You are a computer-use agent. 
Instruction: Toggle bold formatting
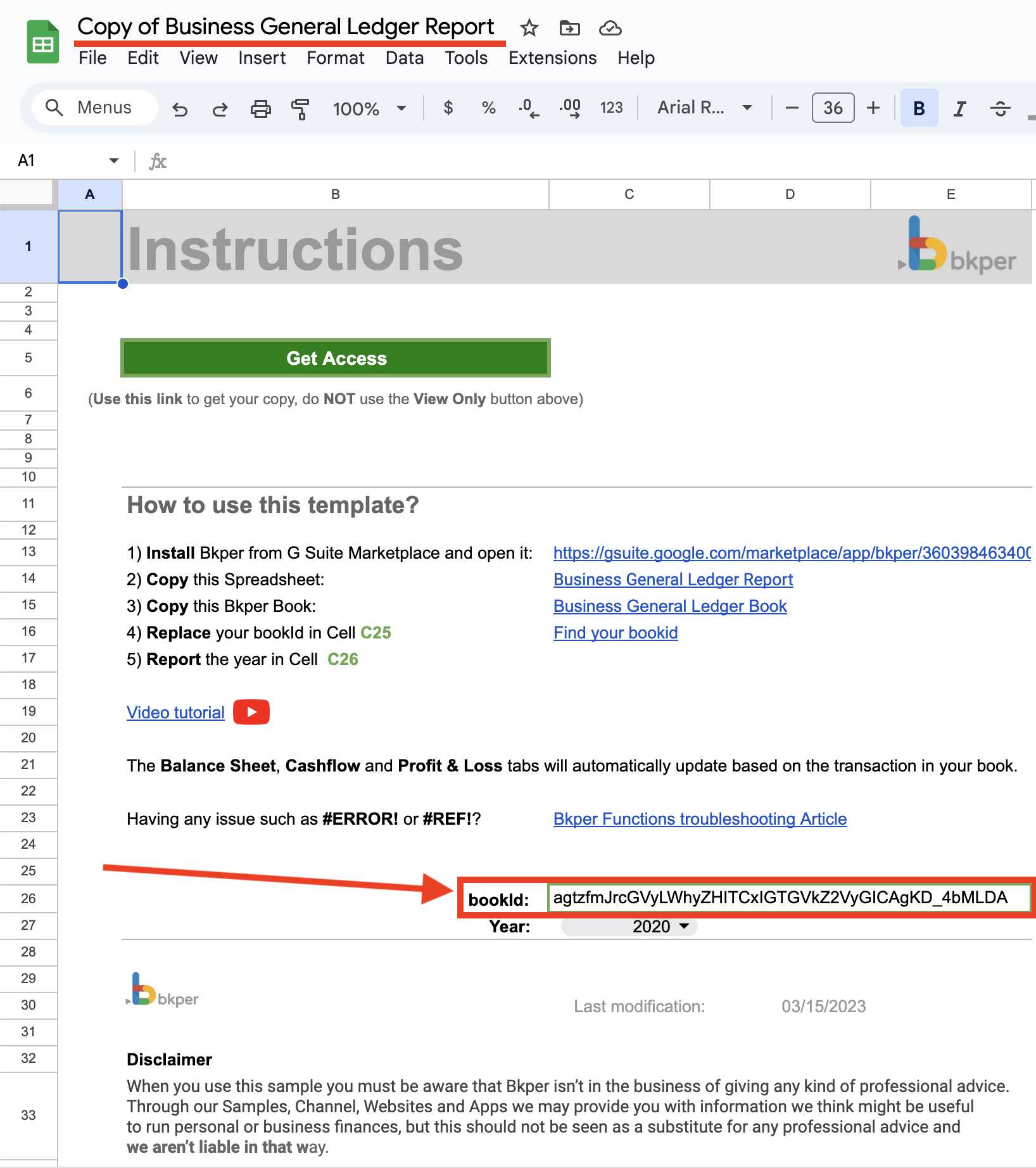click(x=918, y=108)
